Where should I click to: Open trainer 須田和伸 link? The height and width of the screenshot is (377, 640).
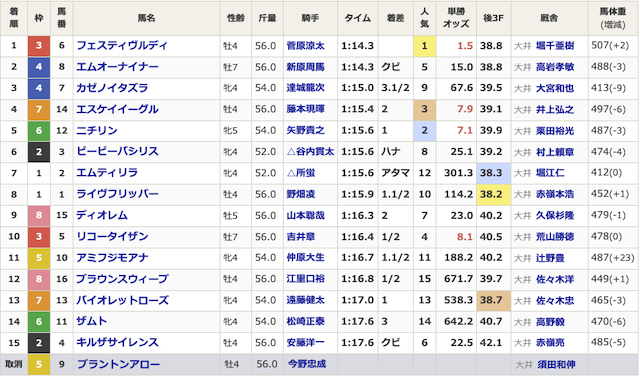coord(556,364)
